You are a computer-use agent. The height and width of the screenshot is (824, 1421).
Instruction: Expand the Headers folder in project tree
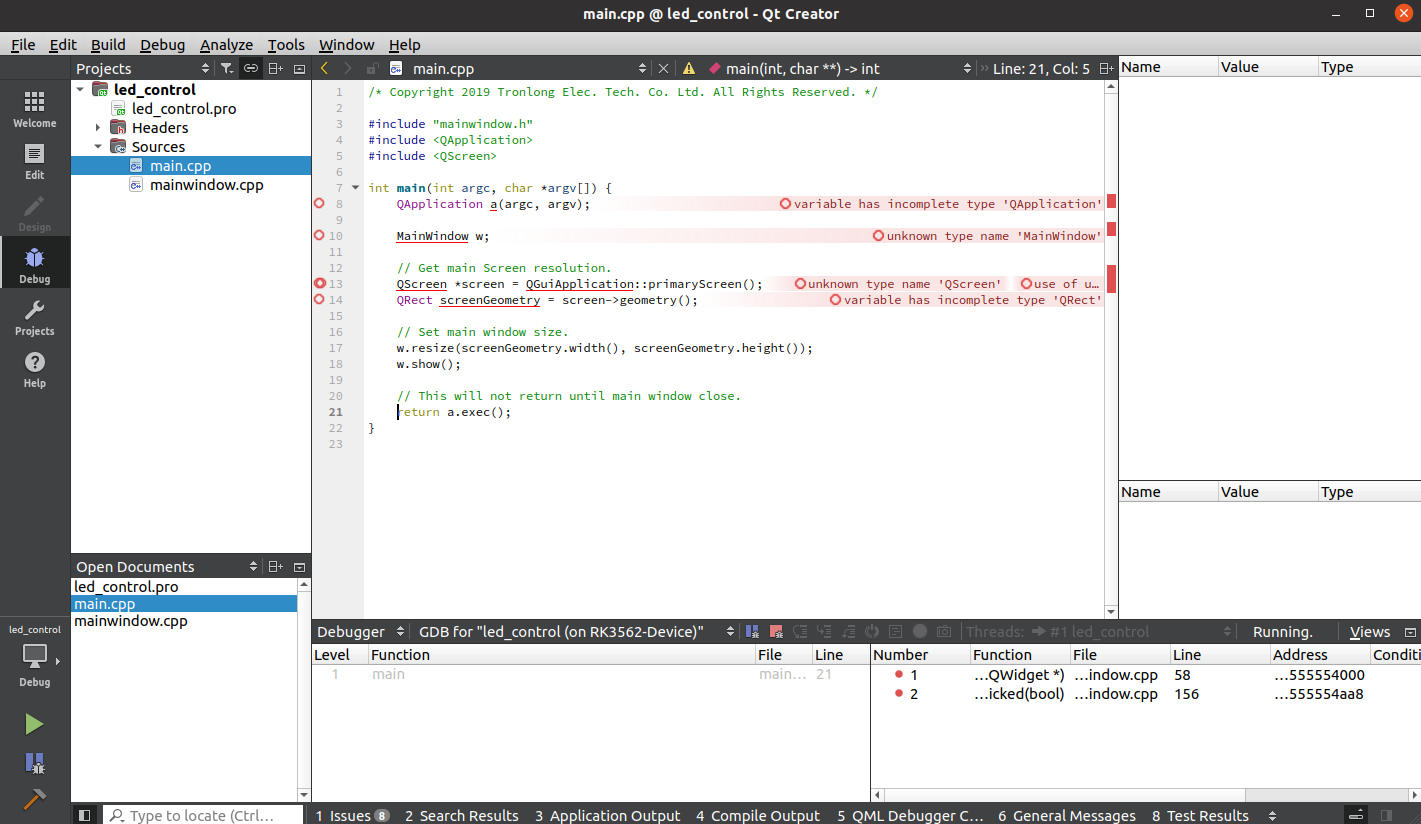(x=98, y=128)
